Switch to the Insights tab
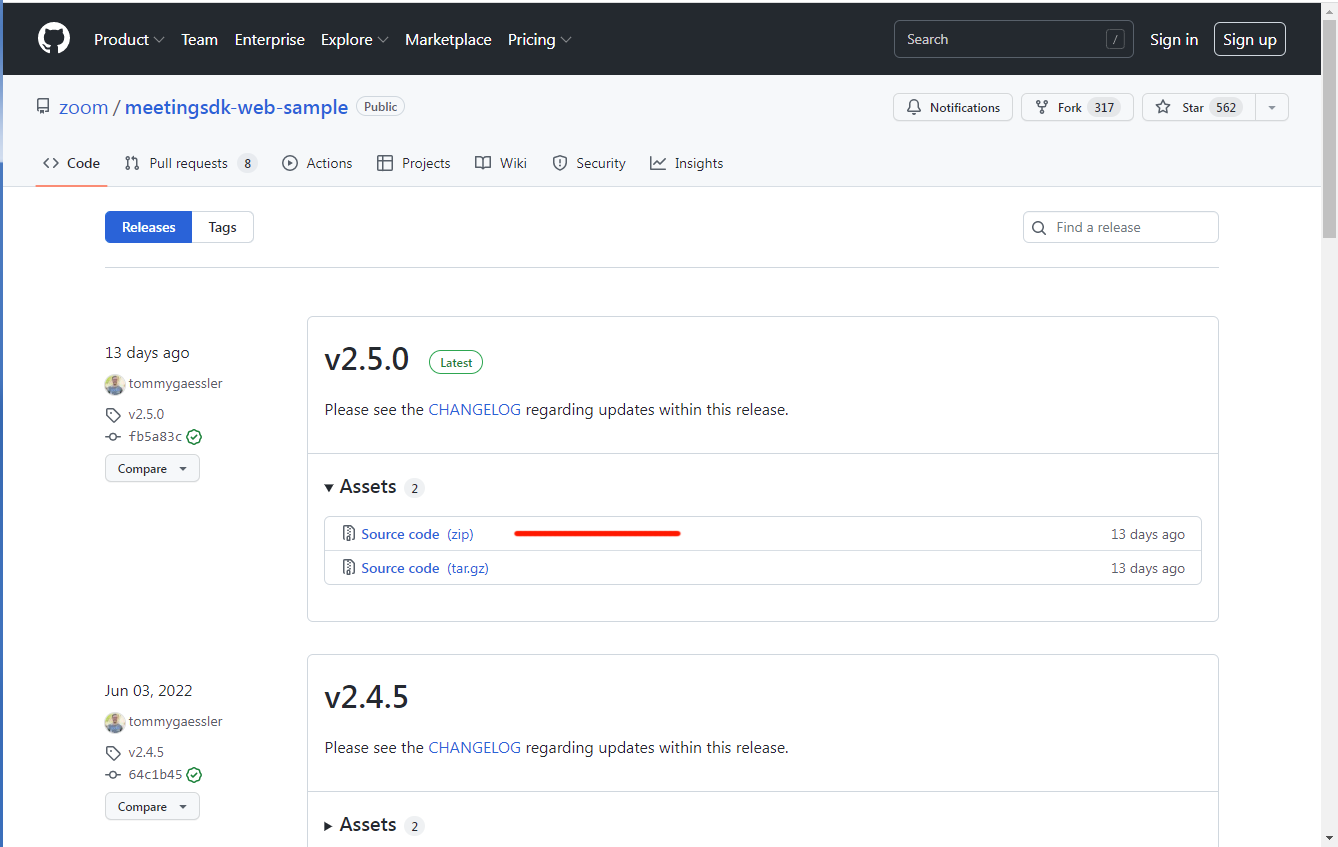The width and height of the screenshot is (1338, 847). click(686, 163)
